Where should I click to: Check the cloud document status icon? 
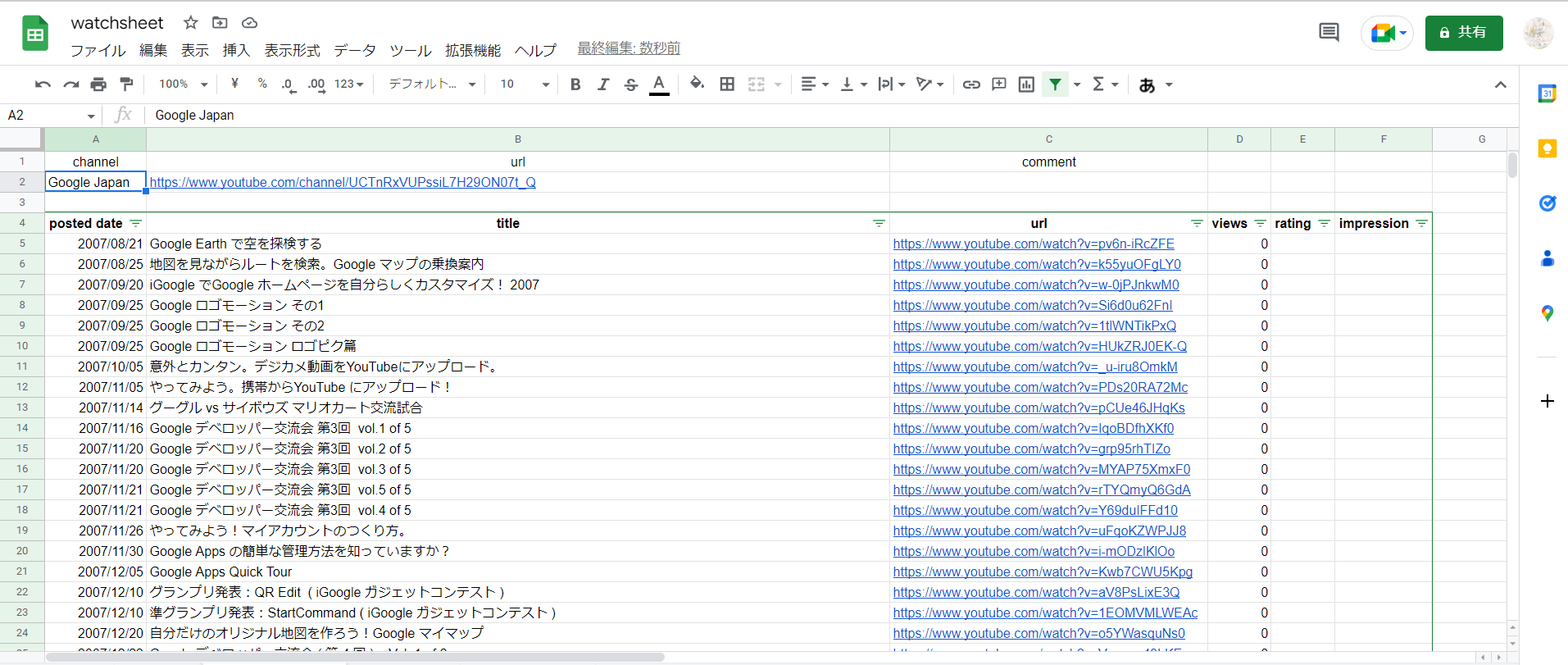coord(250,22)
